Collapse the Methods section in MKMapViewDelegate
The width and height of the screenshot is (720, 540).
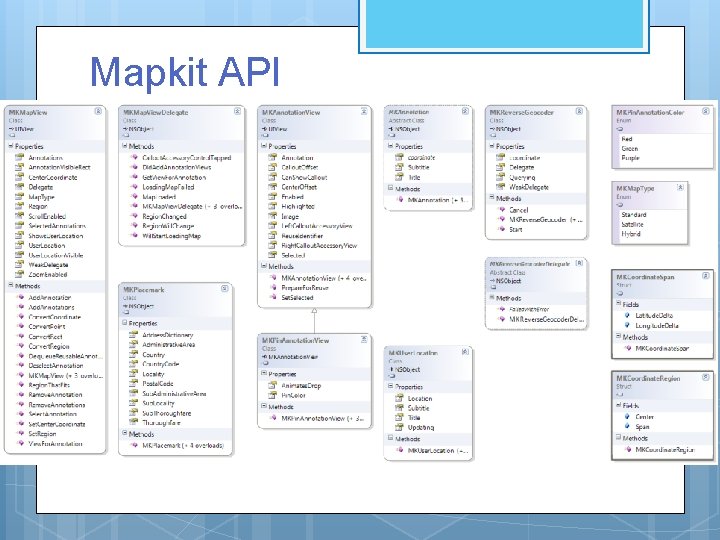(x=124, y=146)
